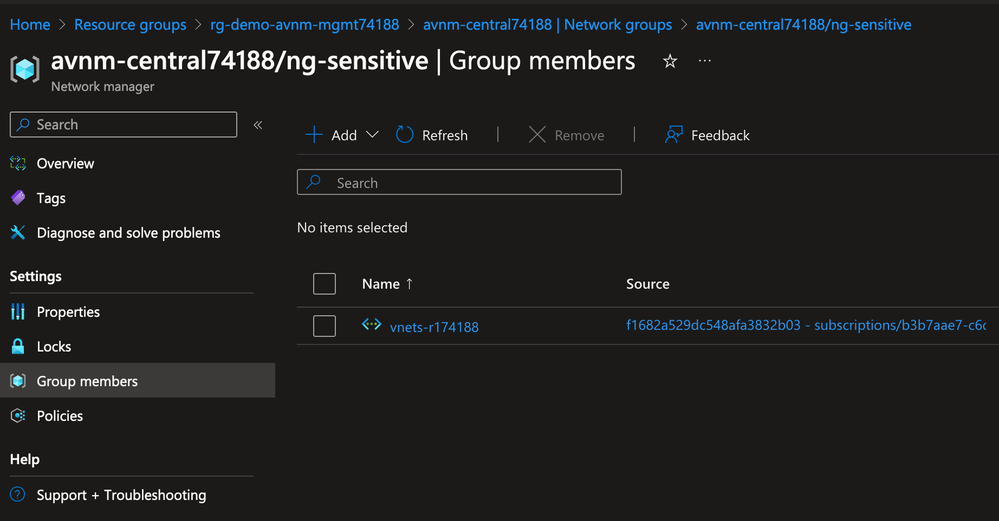Click the 'Network manager' subtitle text
Screen dimensions: 999x521
click(103, 87)
